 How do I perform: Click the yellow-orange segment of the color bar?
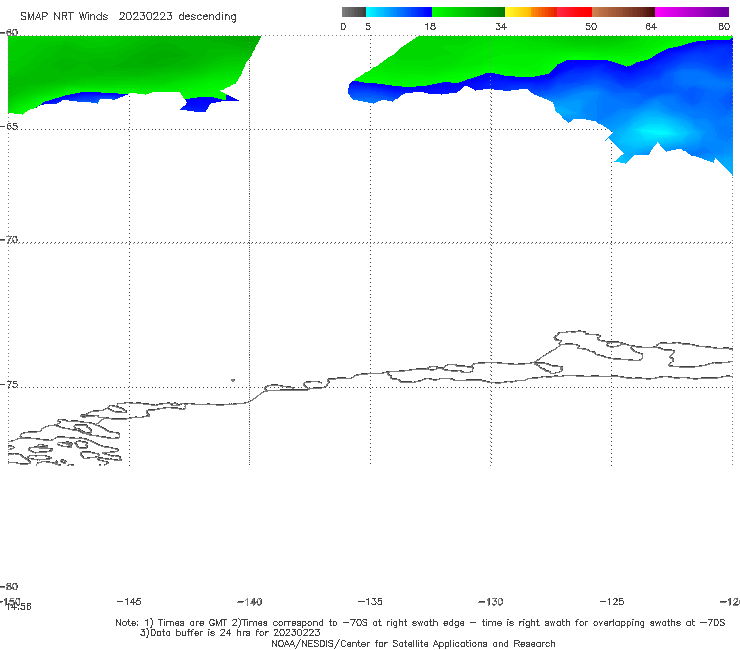tap(531, 12)
